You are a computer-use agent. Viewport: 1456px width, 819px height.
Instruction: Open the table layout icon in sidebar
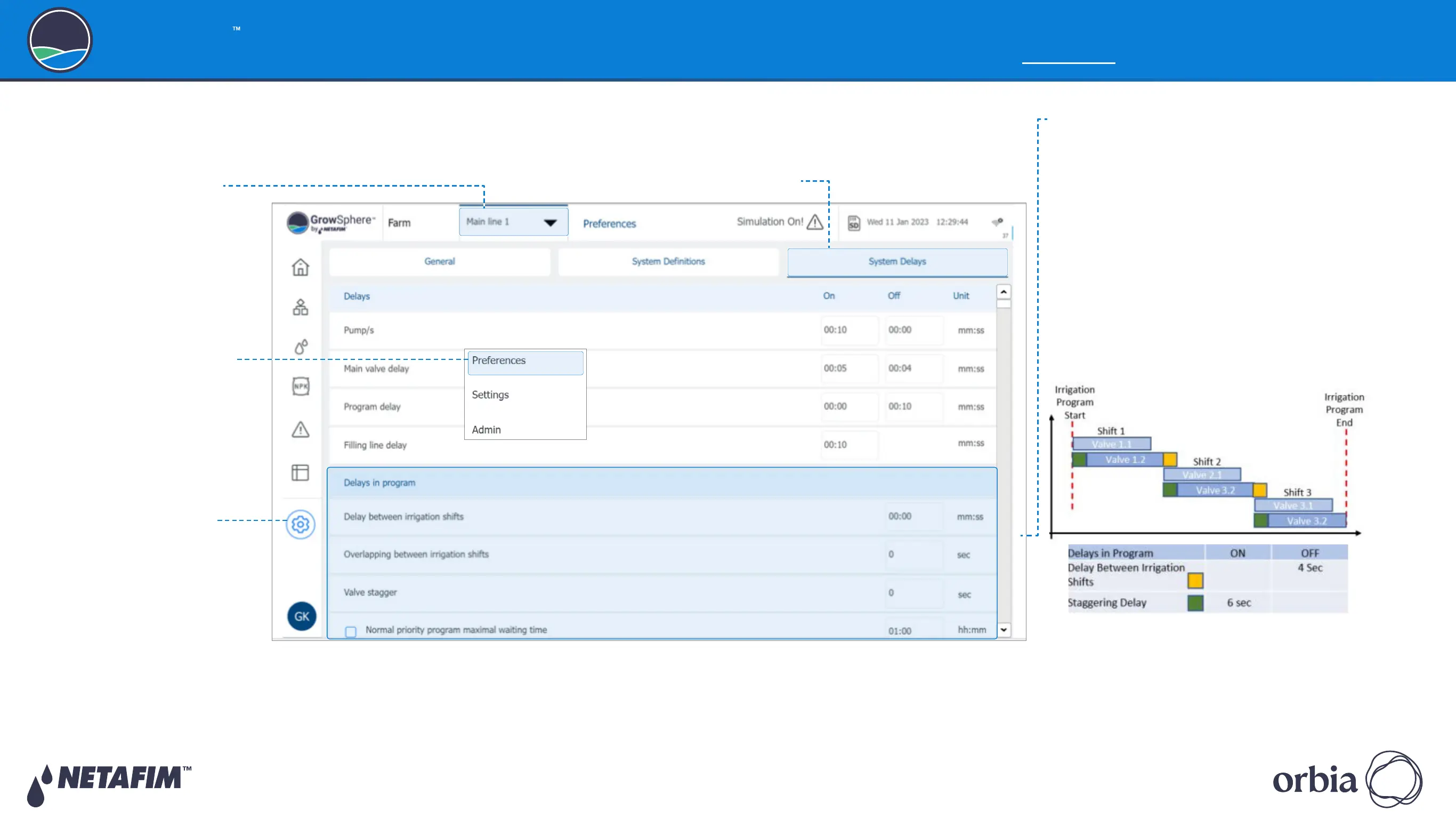[300, 472]
